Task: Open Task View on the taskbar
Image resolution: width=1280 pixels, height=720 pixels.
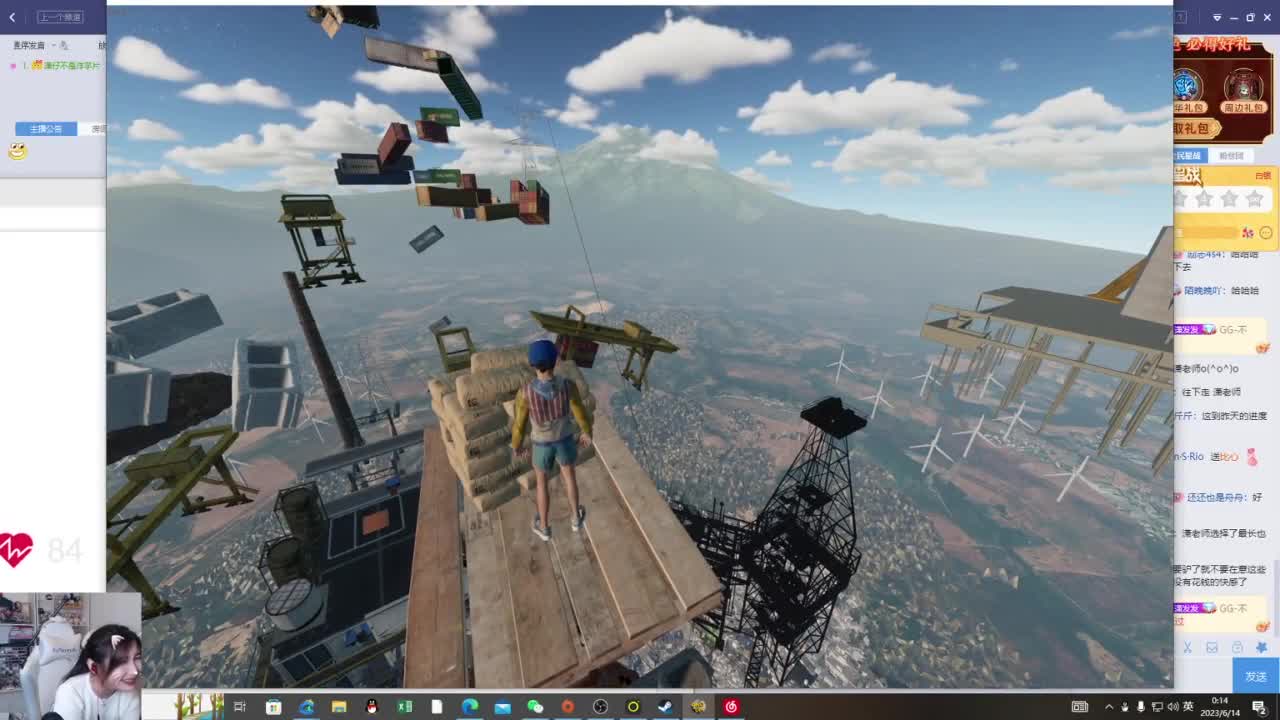Action: pyautogui.click(x=240, y=707)
